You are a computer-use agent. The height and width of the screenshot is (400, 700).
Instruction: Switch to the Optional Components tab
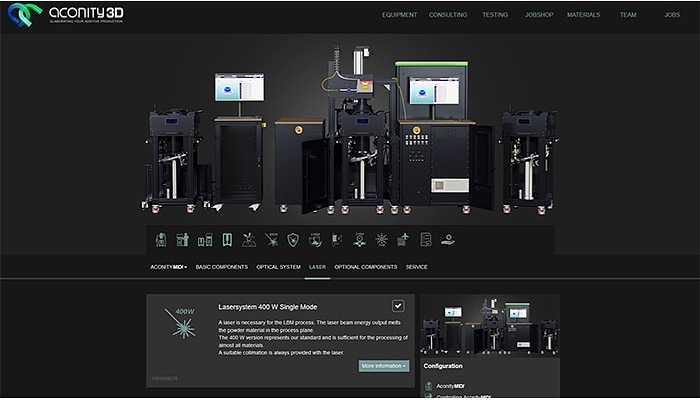click(x=366, y=267)
